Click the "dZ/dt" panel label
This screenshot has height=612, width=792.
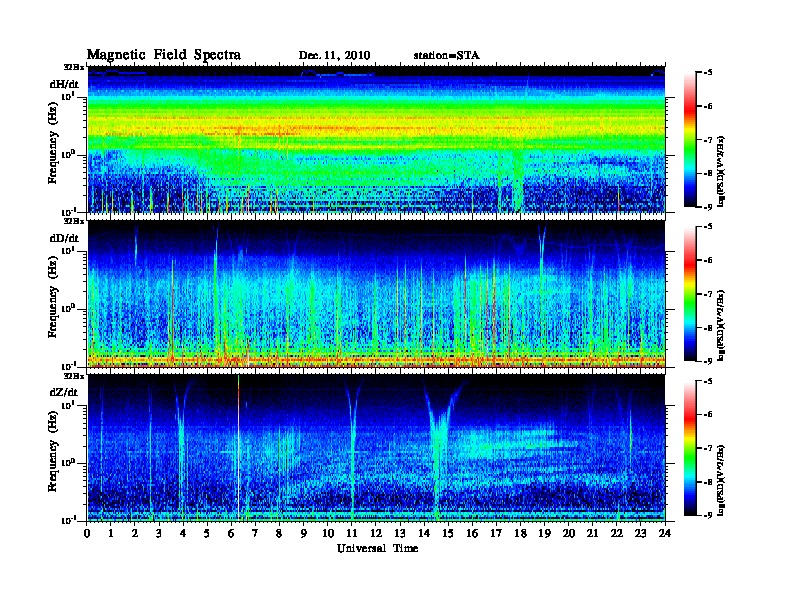pyautogui.click(x=64, y=392)
